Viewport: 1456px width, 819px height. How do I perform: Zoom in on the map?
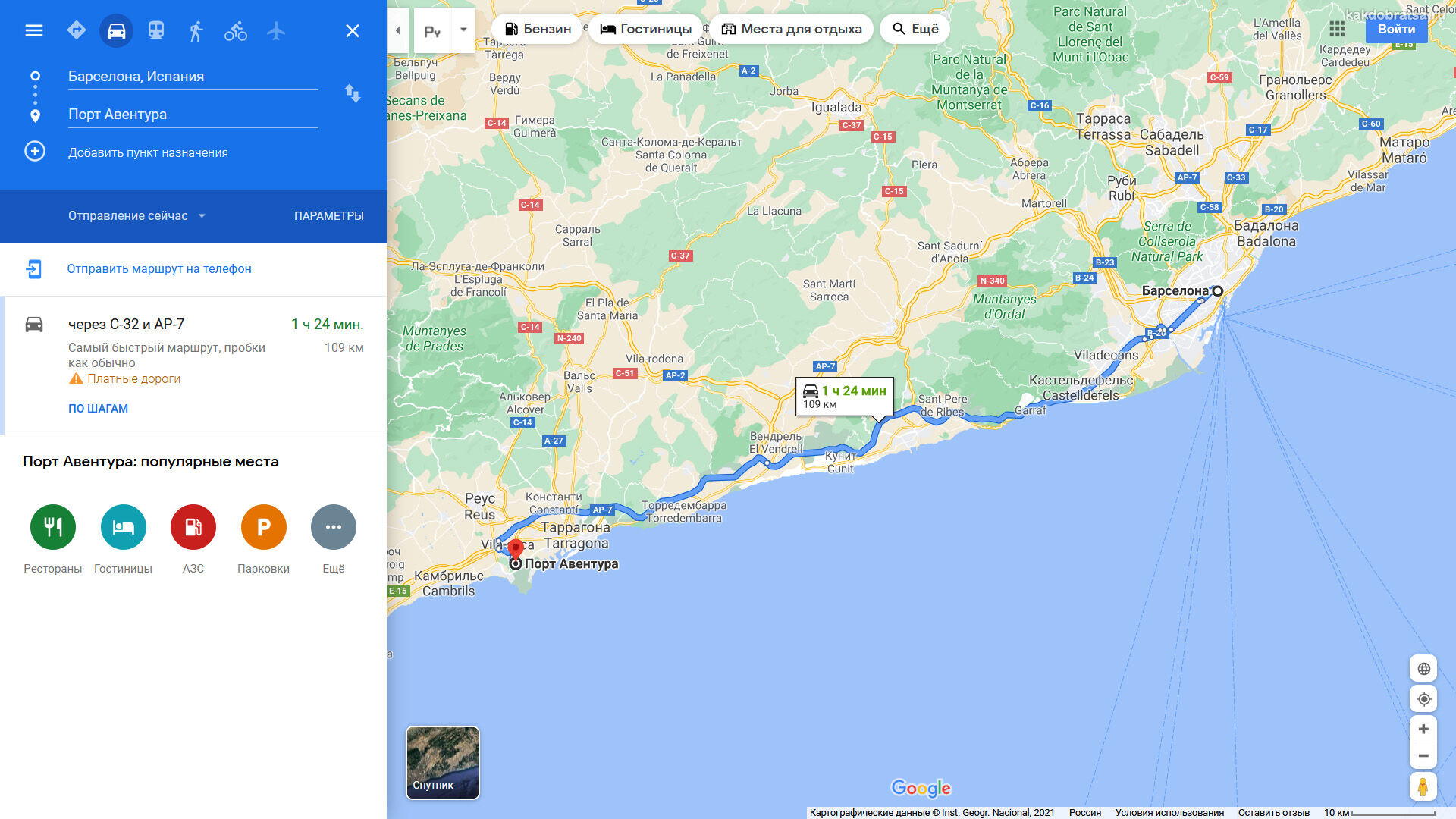[x=1423, y=730]
